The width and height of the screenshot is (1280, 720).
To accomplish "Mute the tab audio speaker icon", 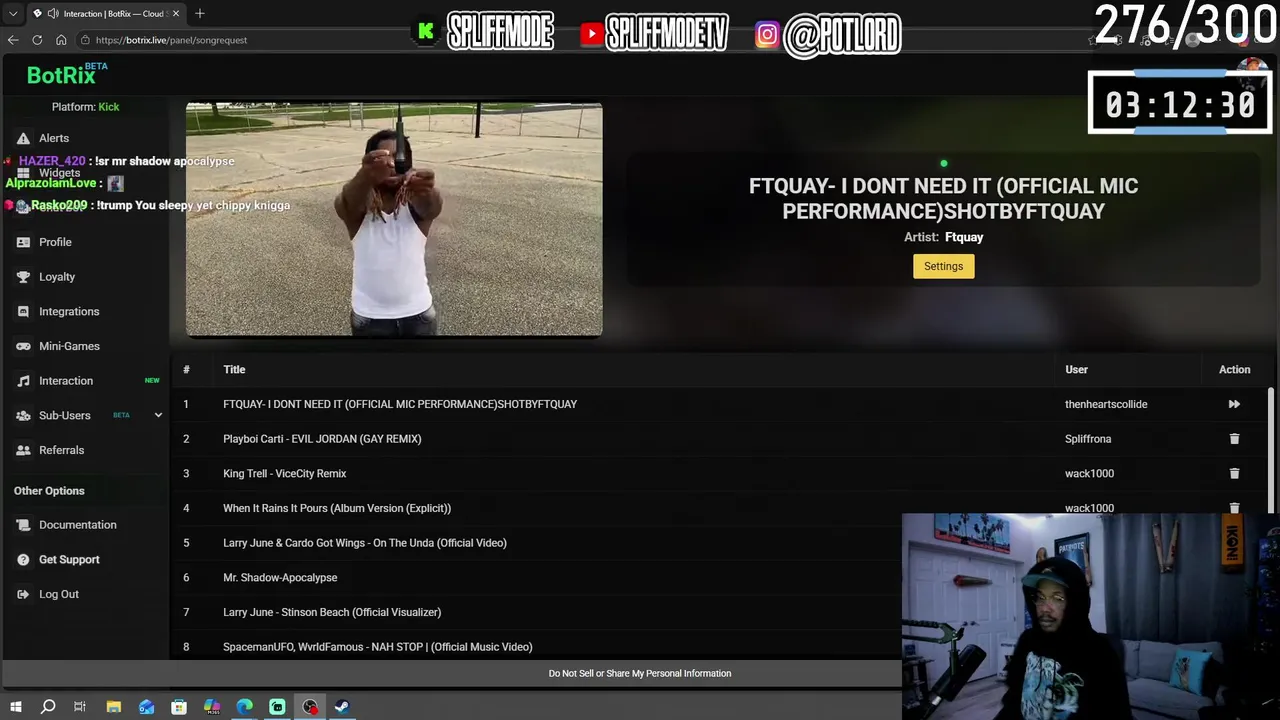I will [x=51, y=14].
